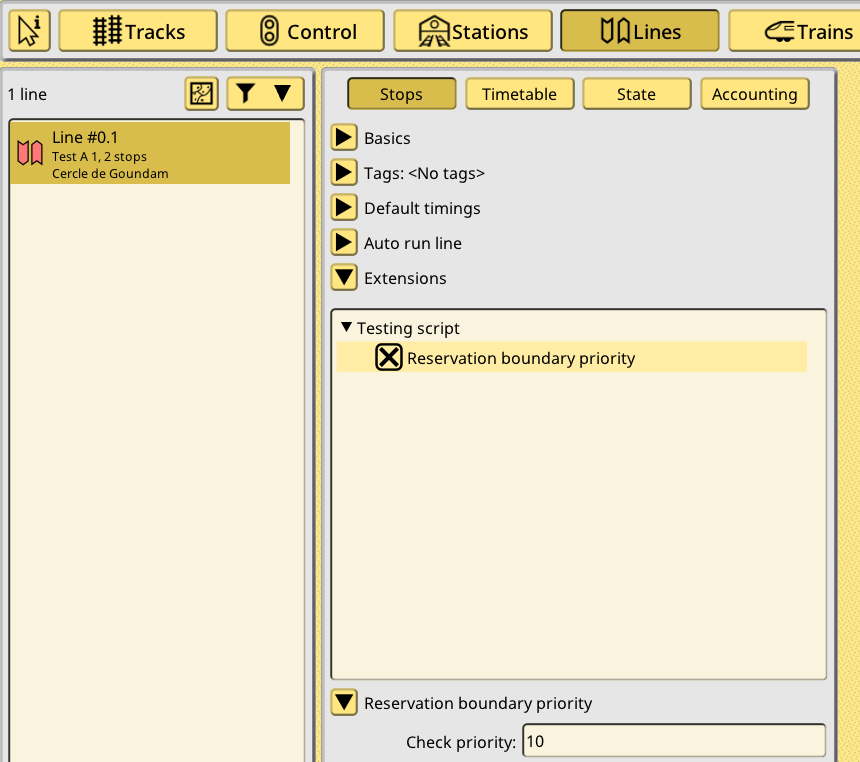860x762 pixels.
Task: Expand the Tags section
Action: point(344,173)
